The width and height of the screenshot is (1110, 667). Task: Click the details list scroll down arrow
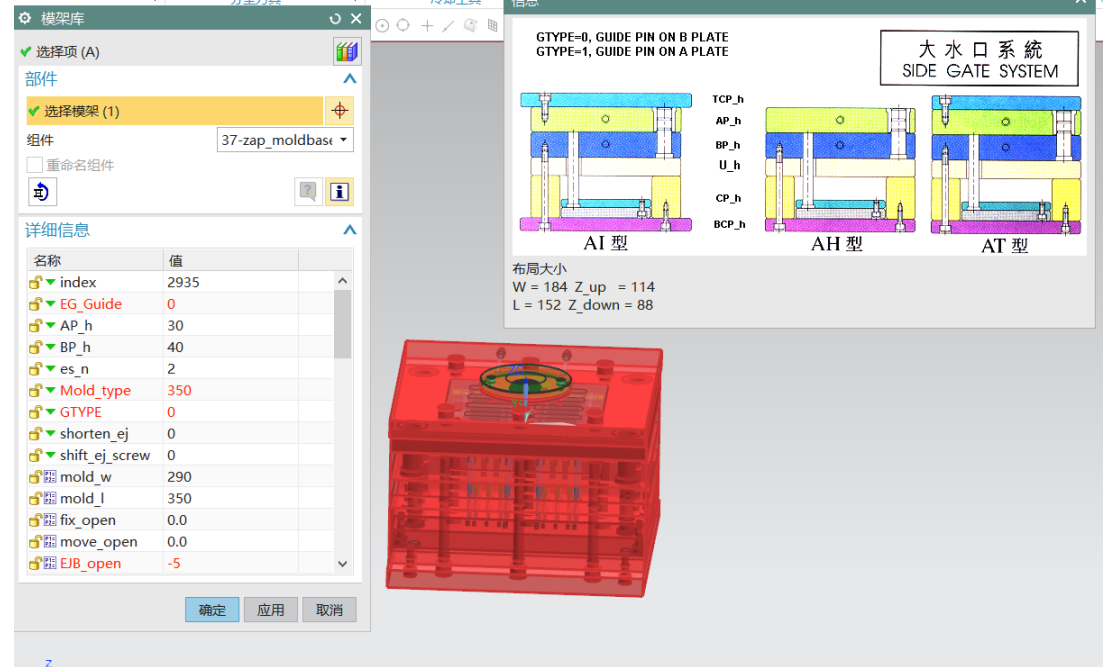tap(343, 564)
